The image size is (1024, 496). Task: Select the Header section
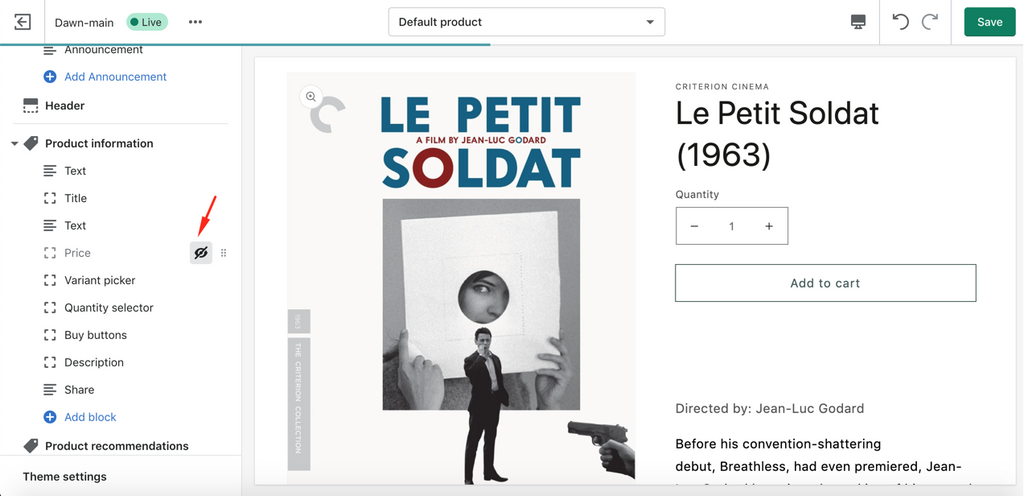[x=64, y=106]
